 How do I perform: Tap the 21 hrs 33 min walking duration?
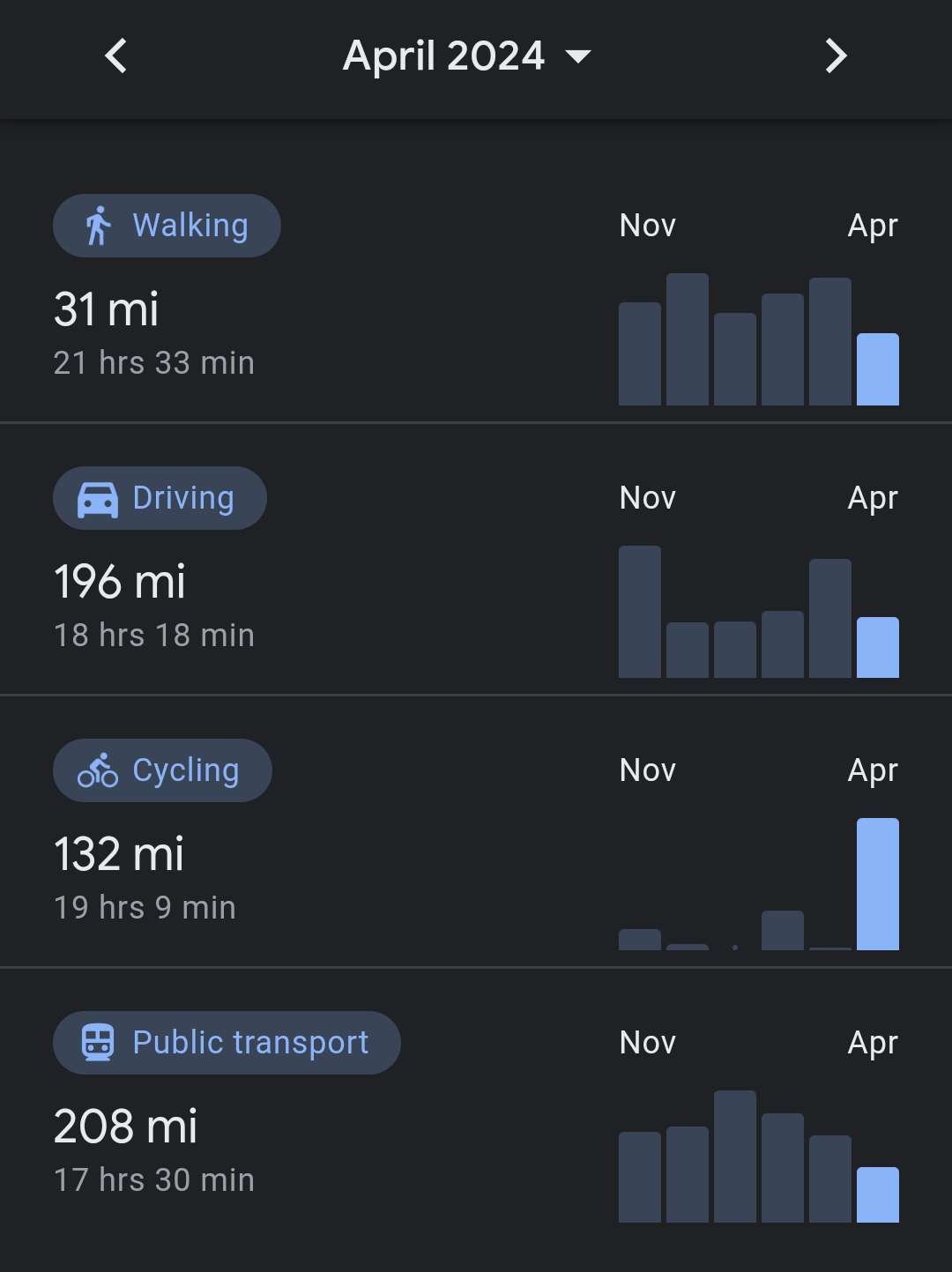point(154,363)
